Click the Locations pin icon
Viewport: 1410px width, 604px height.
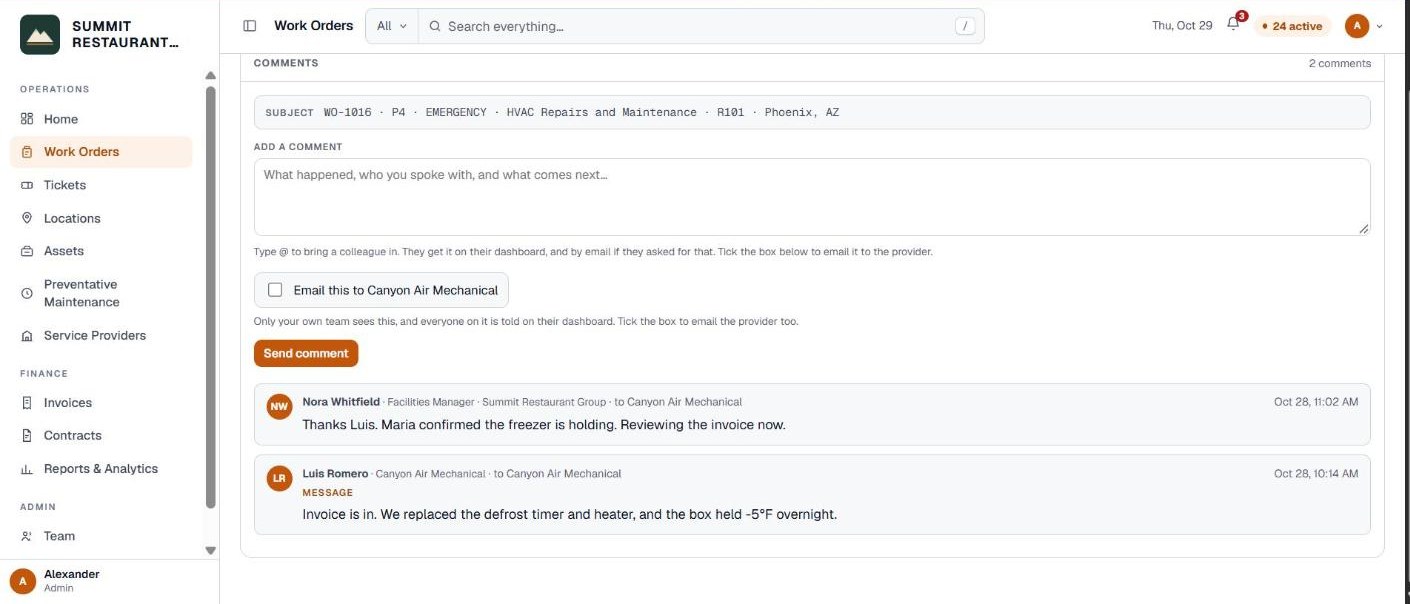(27, 218)
